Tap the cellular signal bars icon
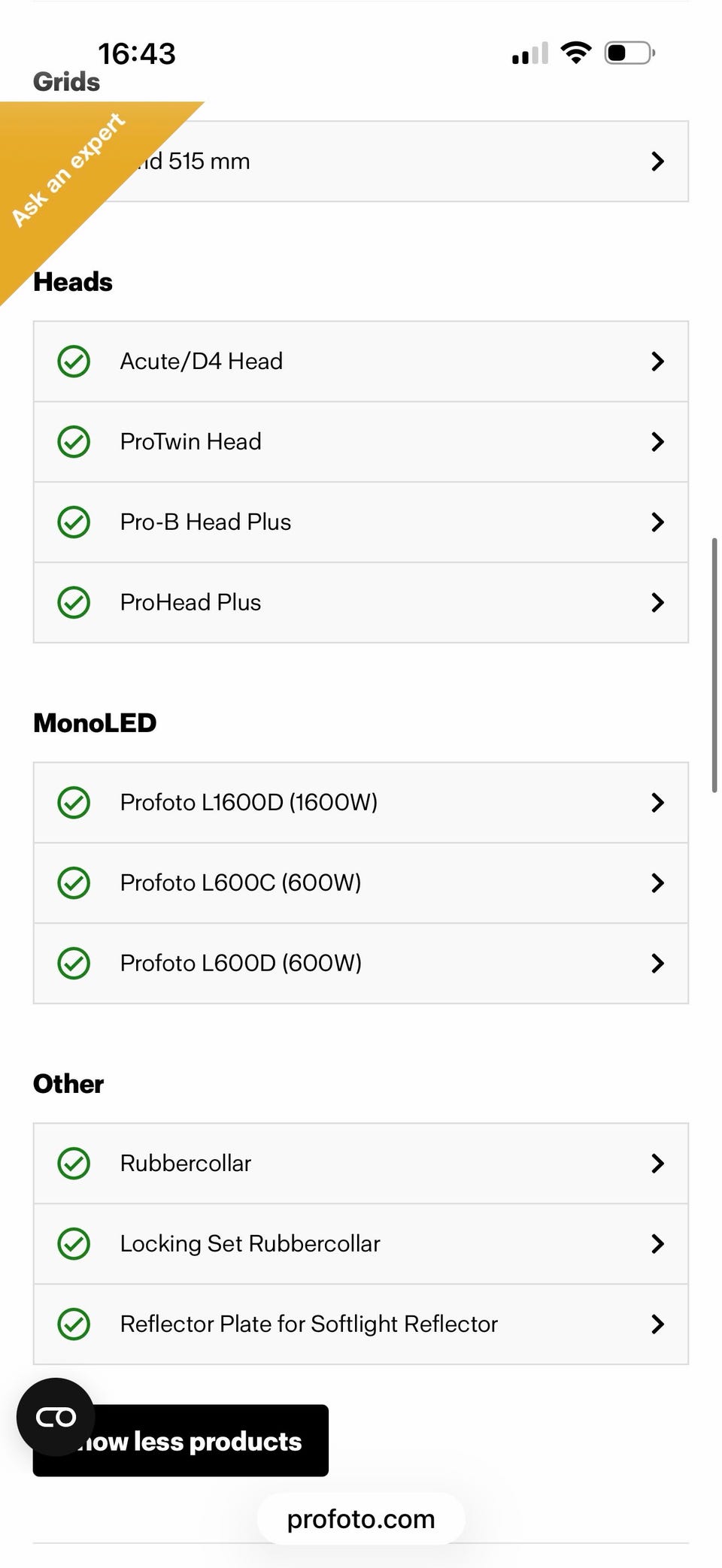This screenshot has width=722, height=1568. click(x=530, y=54)
